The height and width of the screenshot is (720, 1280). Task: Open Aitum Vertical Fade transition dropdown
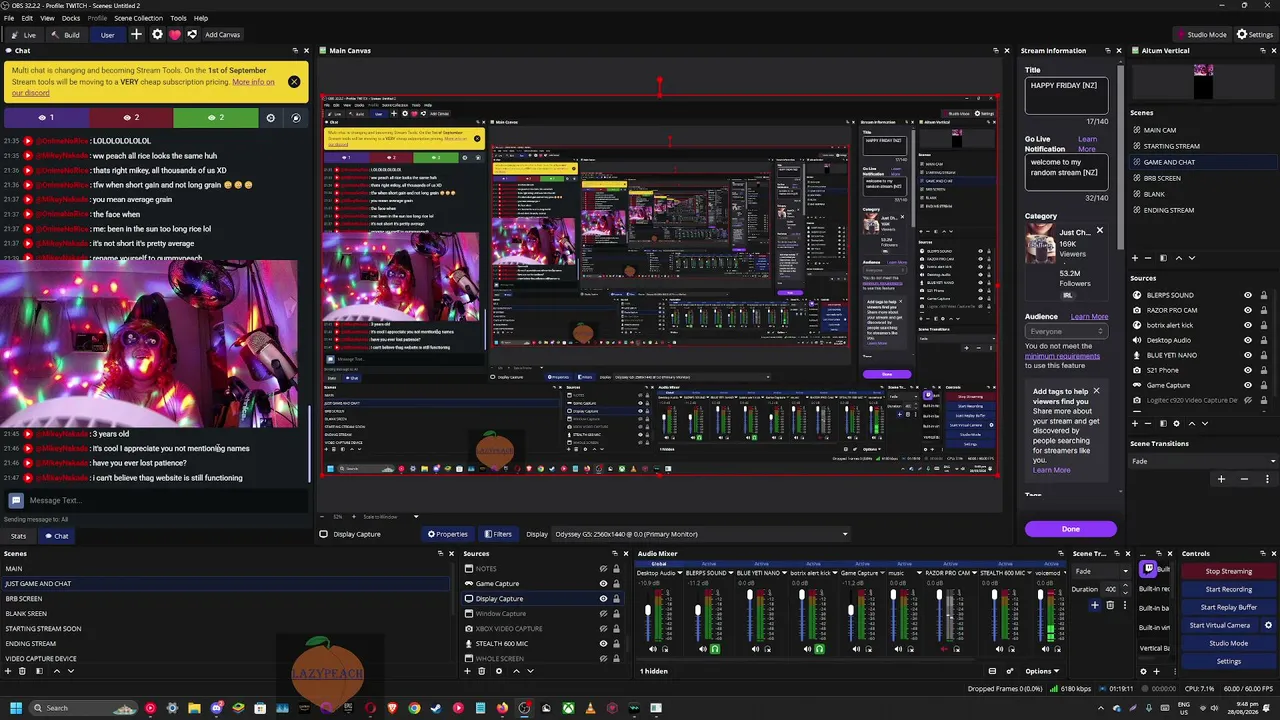point(1203,461)
